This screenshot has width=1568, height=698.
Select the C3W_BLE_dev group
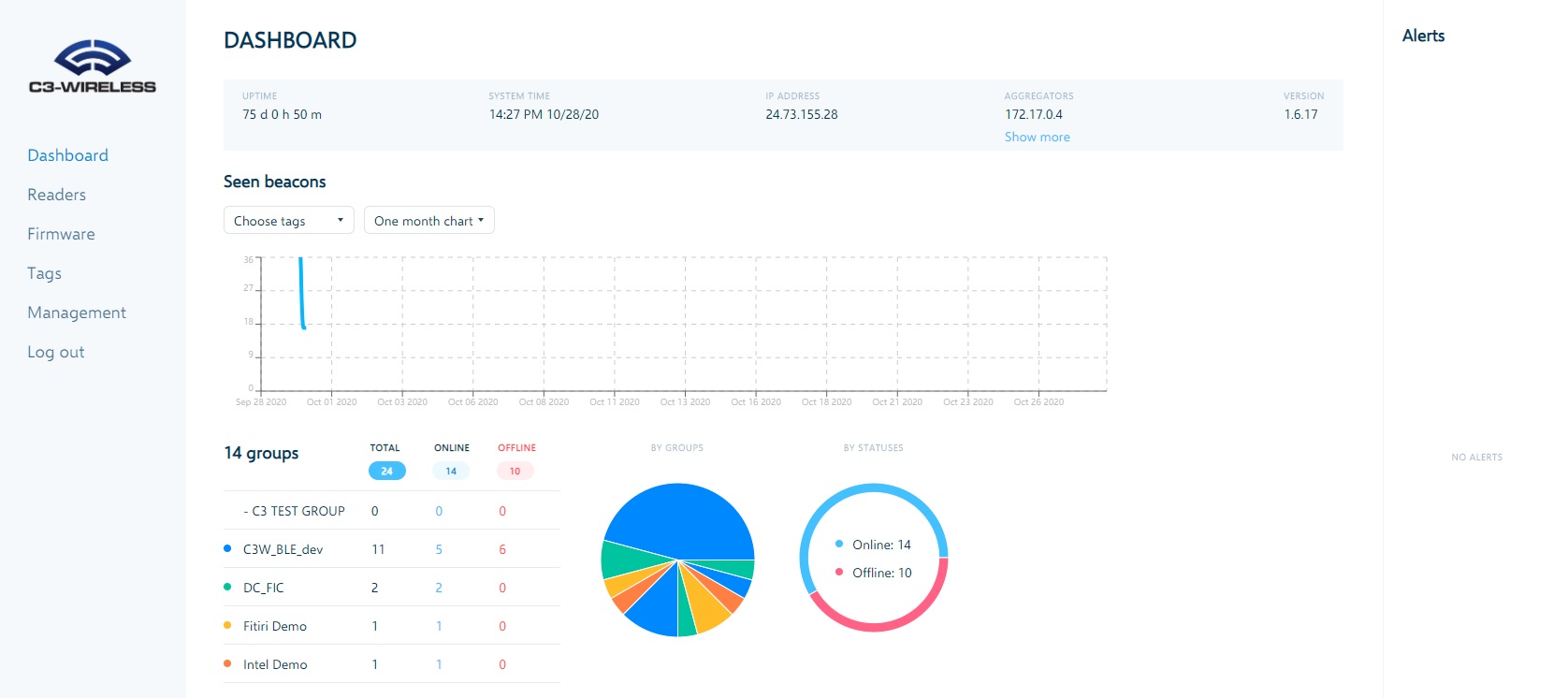(392, 549)
